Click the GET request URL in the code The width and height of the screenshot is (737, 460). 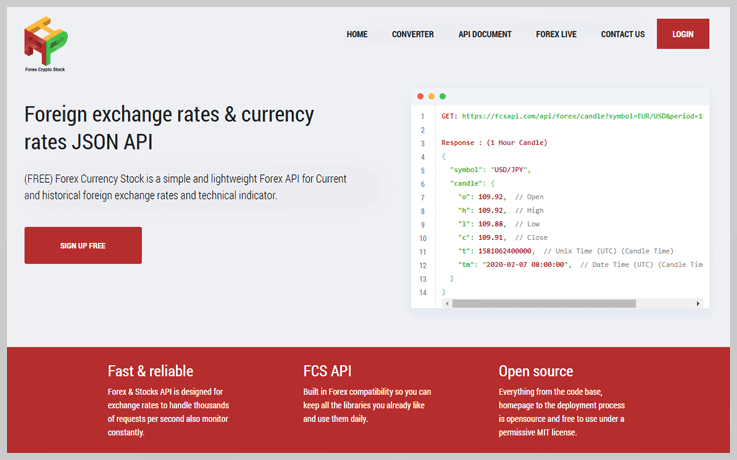pyautogui.click(x=582, y=116)
